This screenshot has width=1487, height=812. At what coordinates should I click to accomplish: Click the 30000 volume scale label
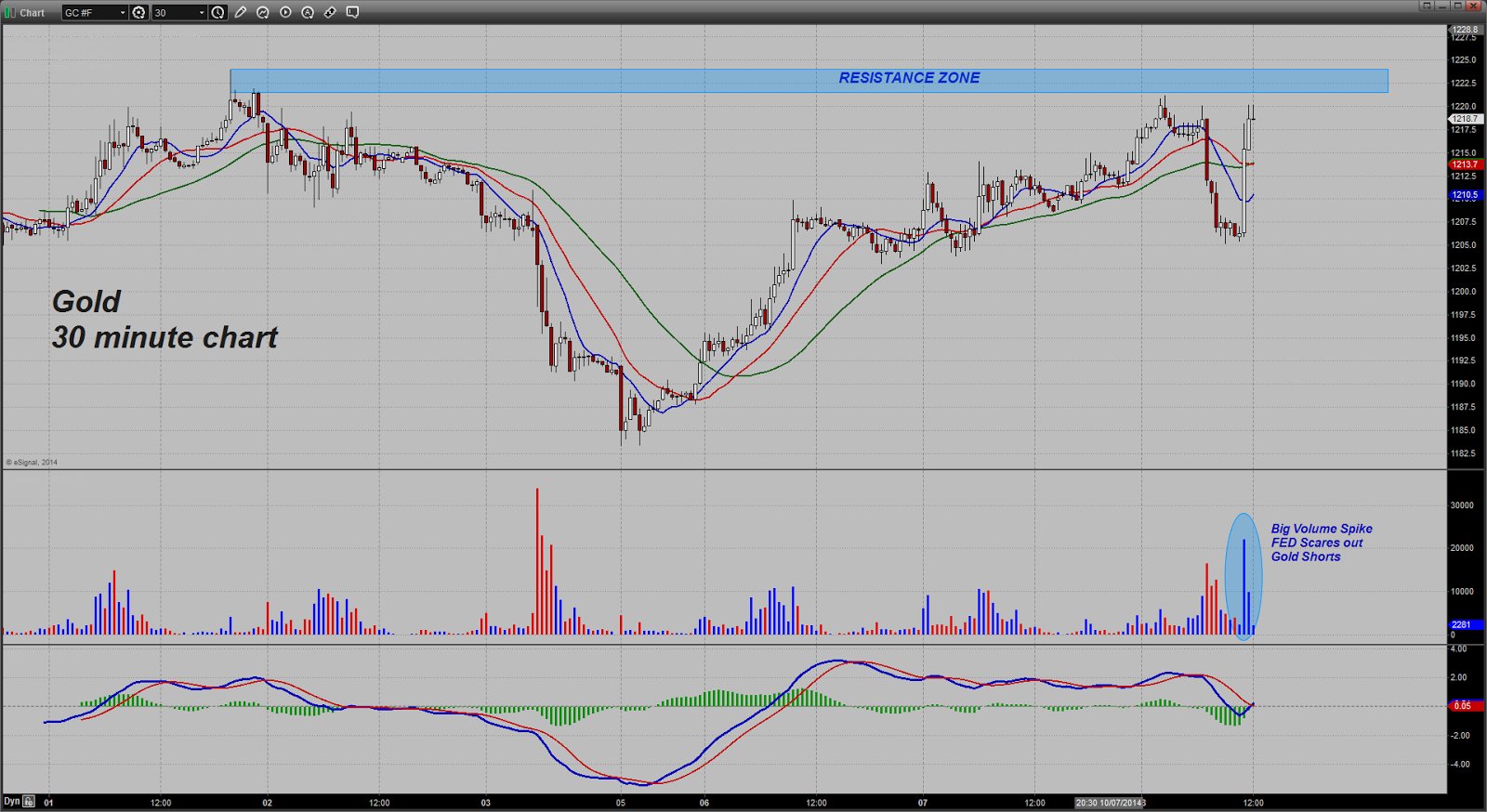(1463, 505)
